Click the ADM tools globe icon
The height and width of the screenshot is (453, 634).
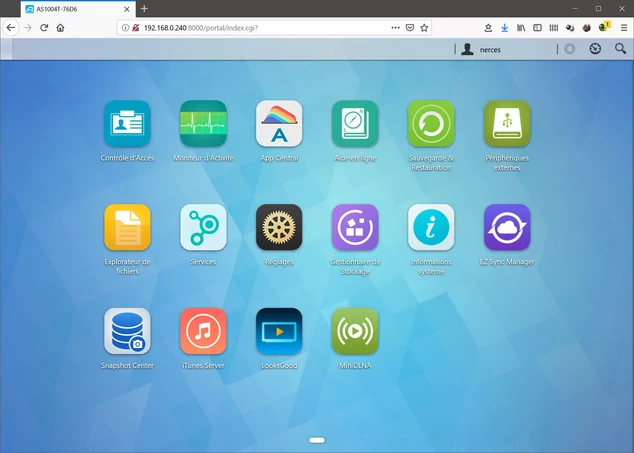(x=595, y=49)
